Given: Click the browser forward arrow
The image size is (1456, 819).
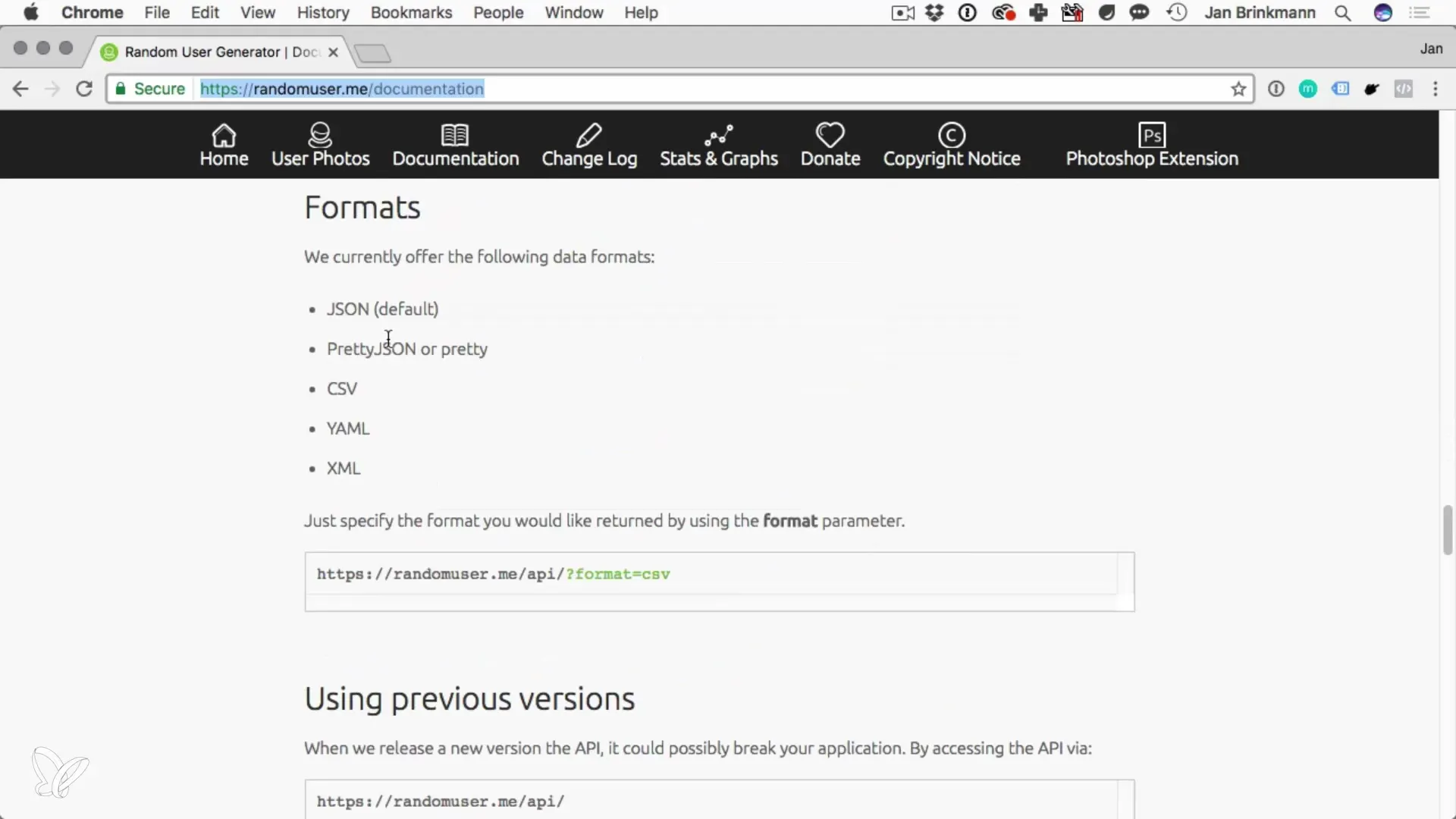Looking at the screenshot, I should [x=52, y=89].
